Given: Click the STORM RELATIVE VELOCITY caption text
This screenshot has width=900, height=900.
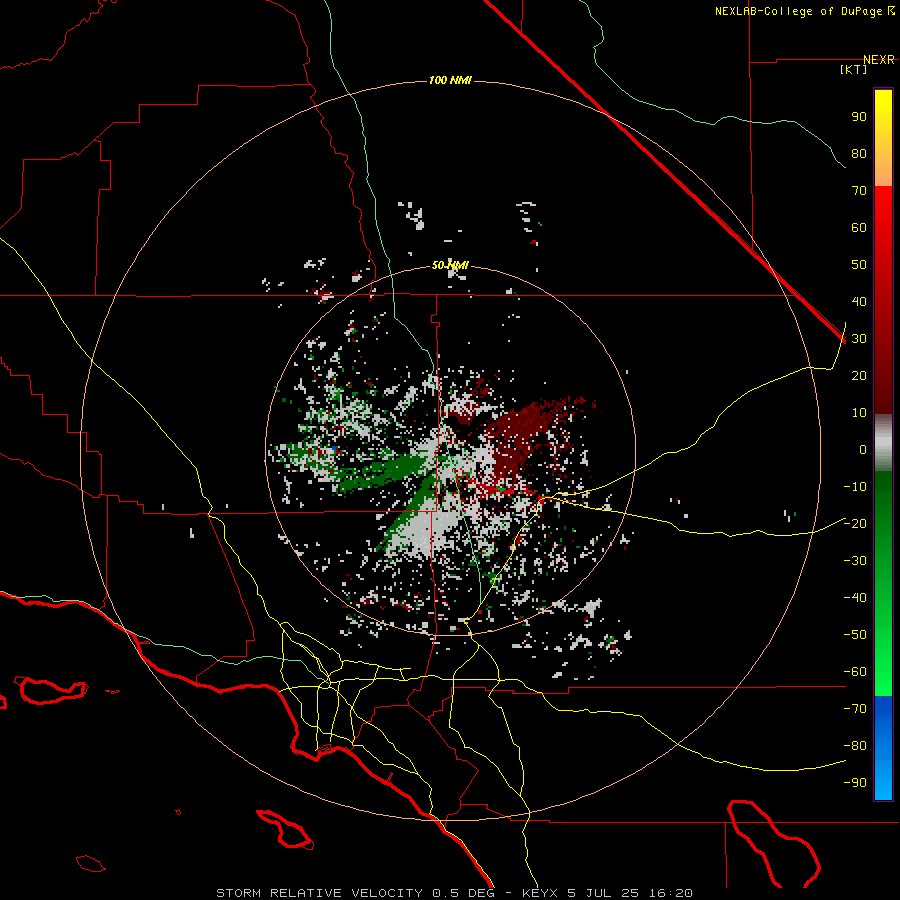Looking at the screenshot, I should coord(320,893).
